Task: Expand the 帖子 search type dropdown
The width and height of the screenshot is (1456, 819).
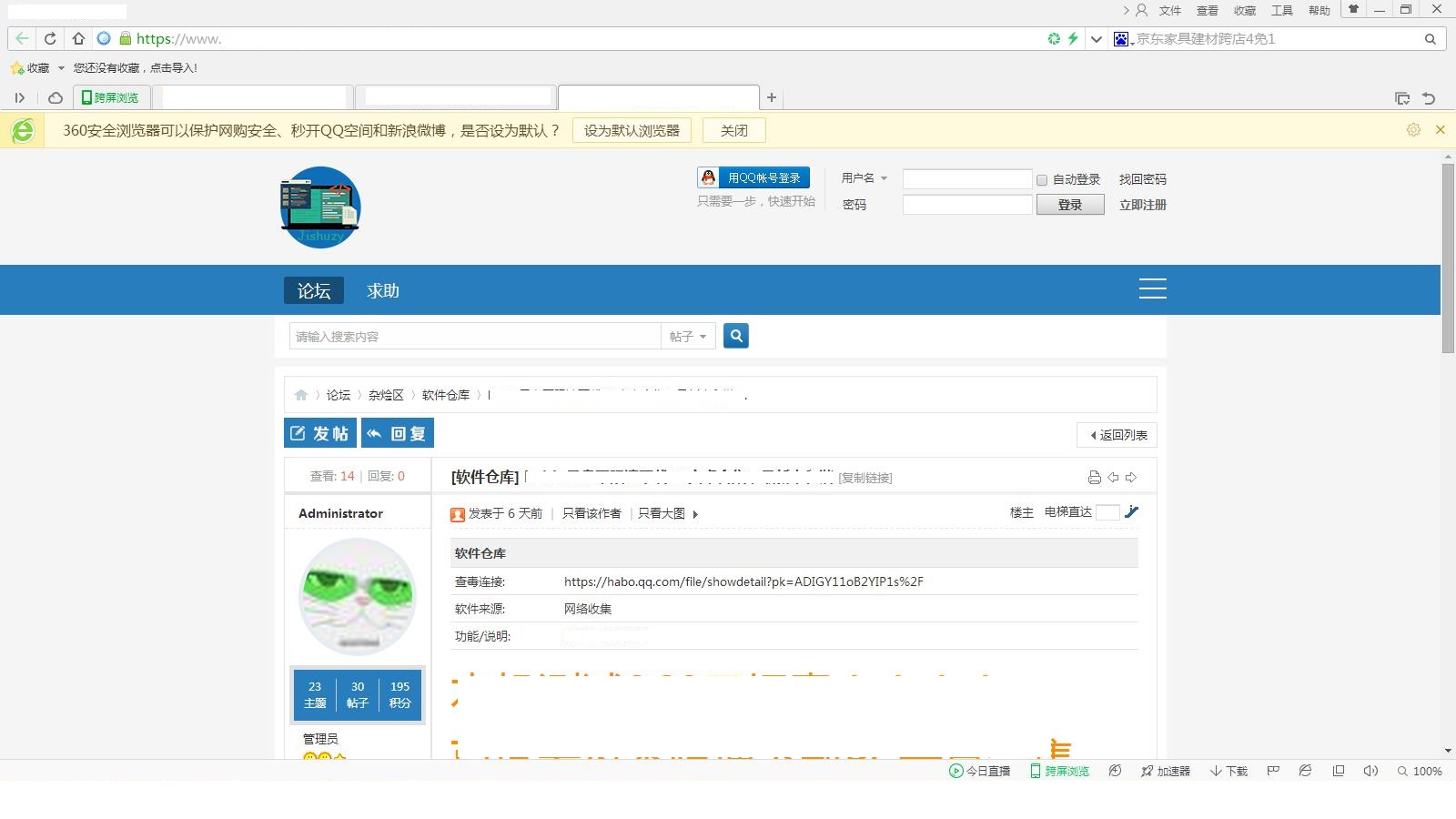Action: coord(688,336)
